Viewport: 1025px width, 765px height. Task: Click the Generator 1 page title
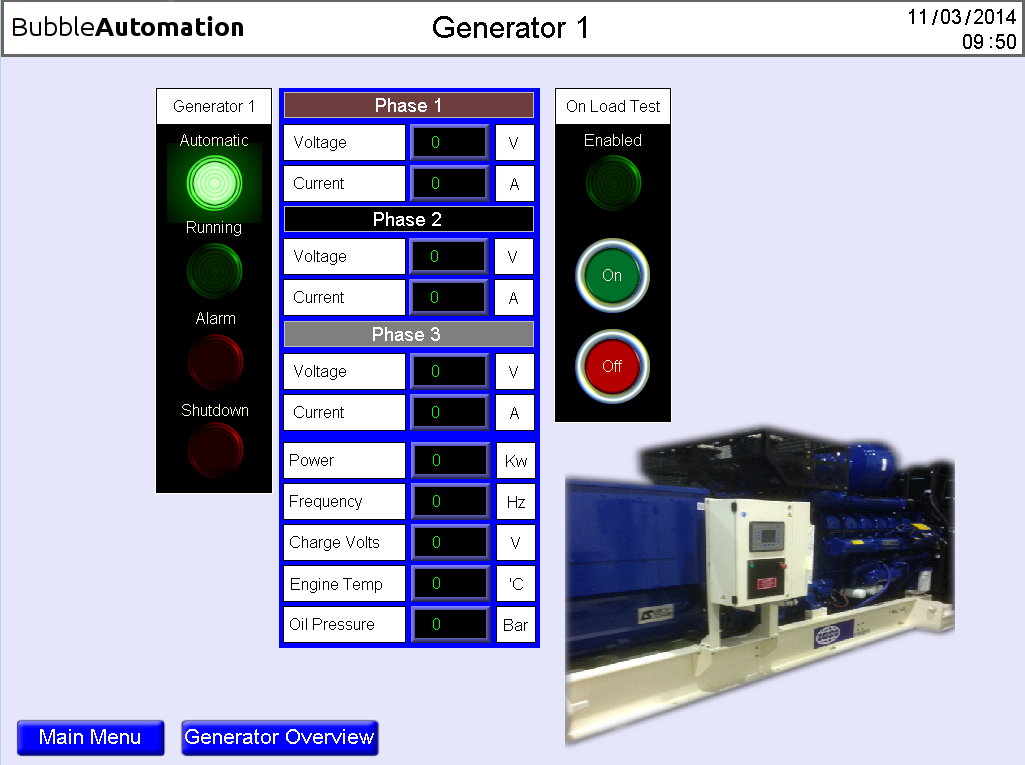[x=511, y=28]
